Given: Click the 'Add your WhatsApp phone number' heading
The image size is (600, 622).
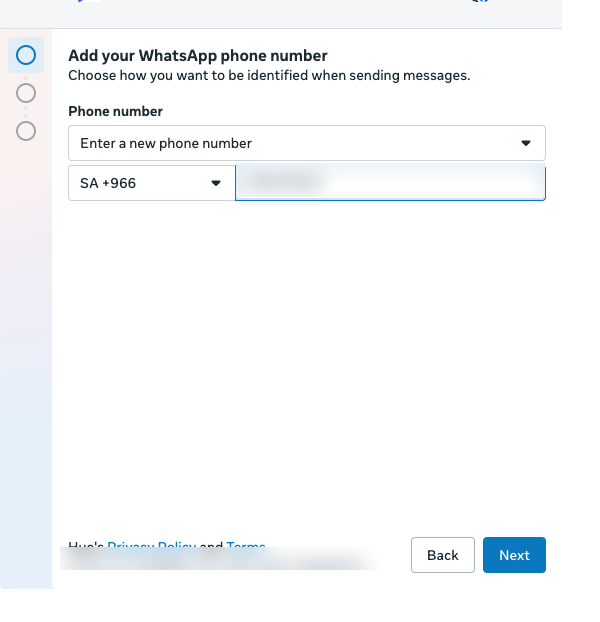Looking at the screenshot, I should [197, 56].
